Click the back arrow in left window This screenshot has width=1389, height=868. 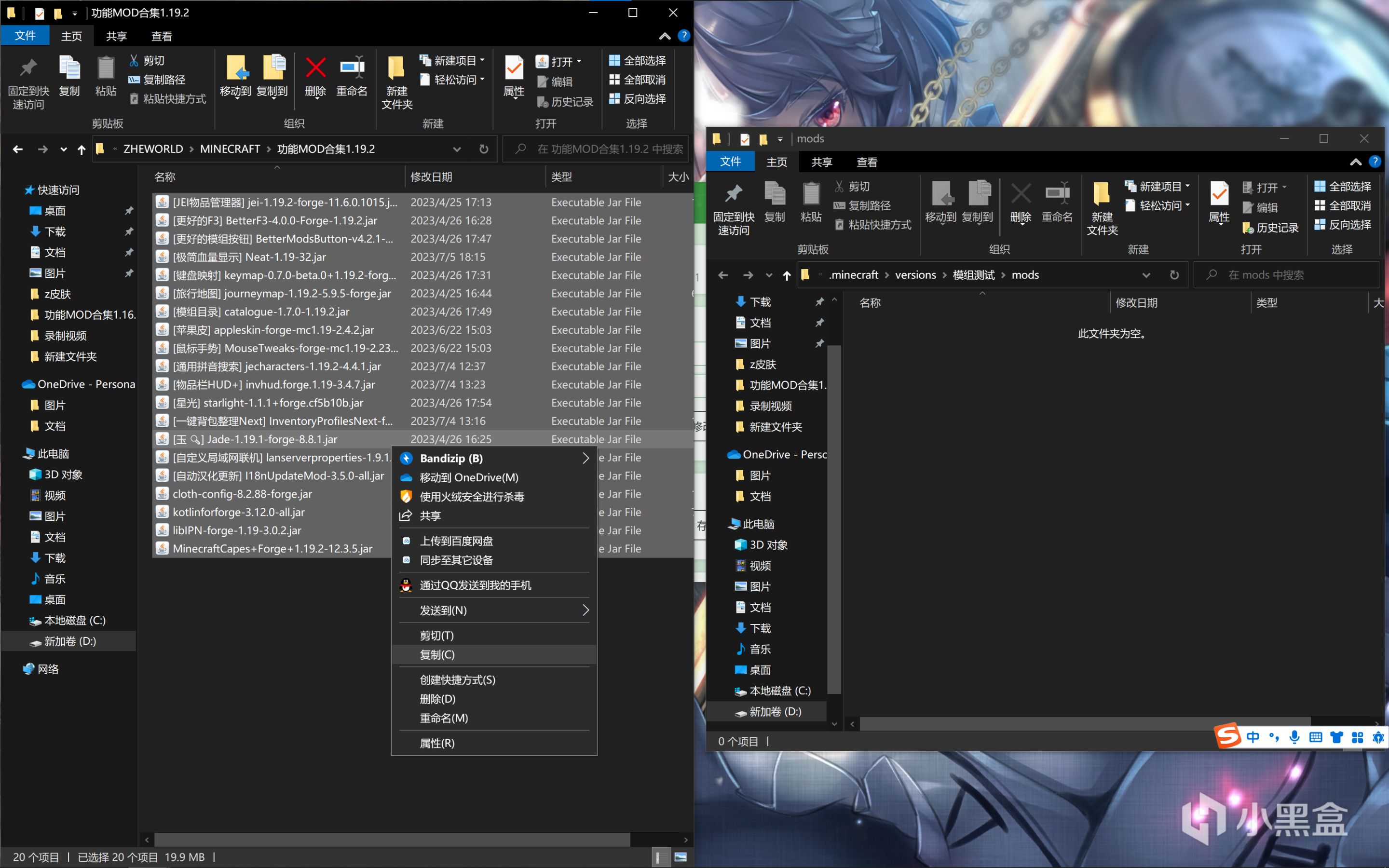point(18,149)
